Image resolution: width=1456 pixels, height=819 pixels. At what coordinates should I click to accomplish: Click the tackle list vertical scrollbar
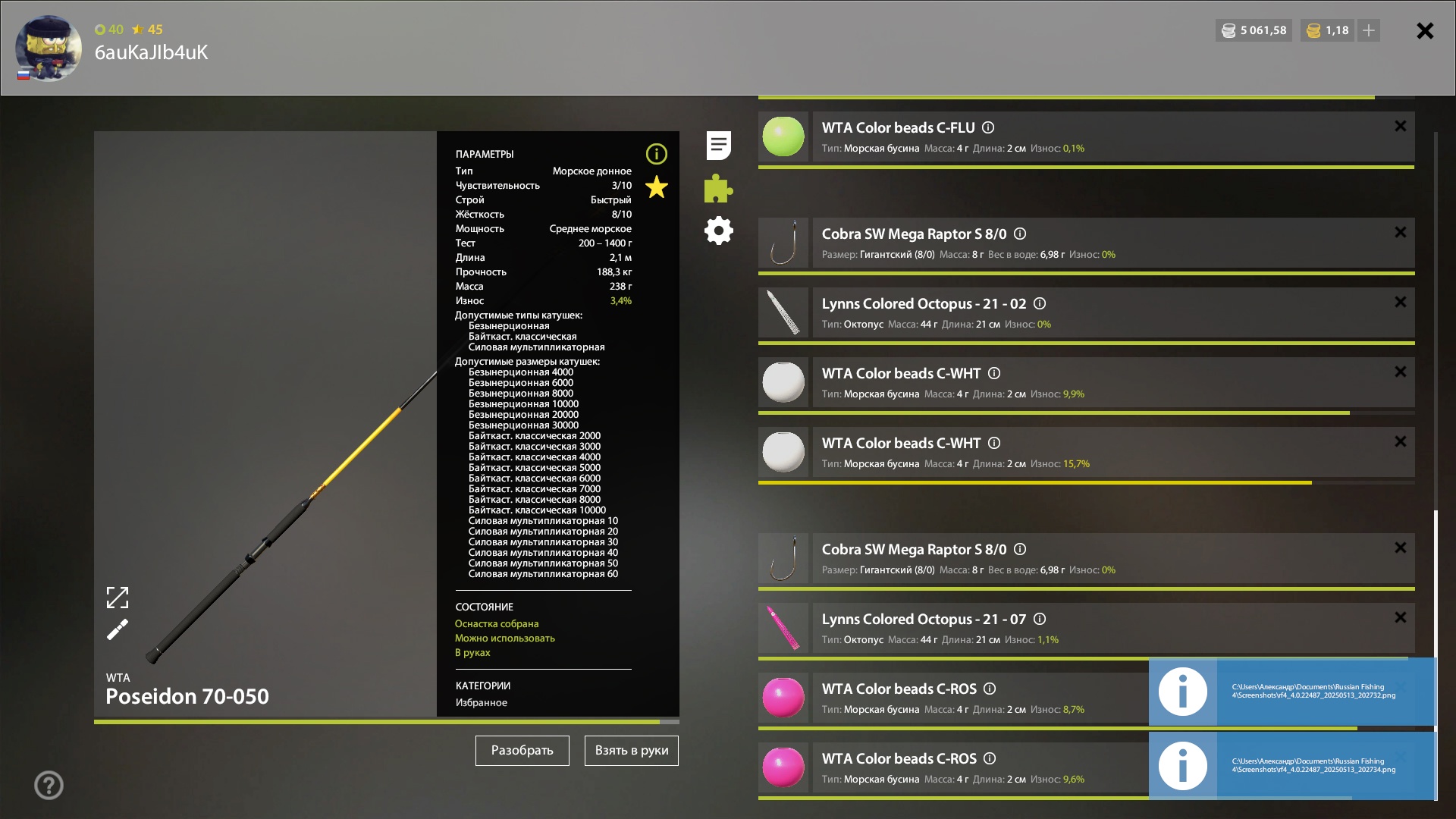(x=1436, y=584)
